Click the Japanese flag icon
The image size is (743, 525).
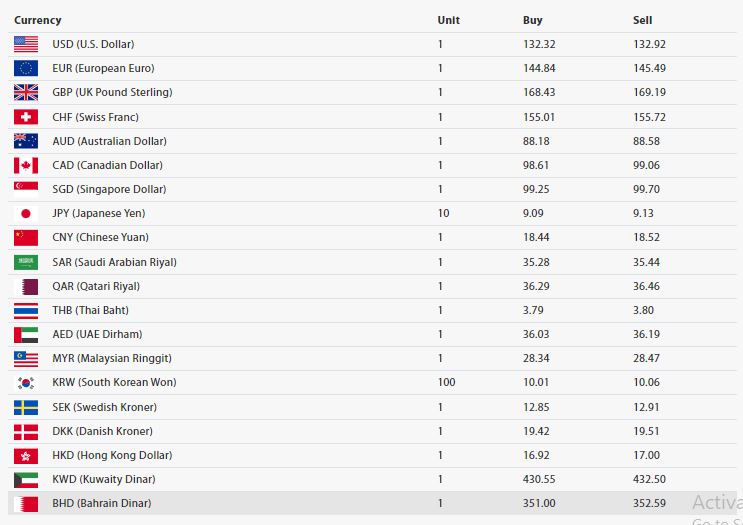[x=26, y=213]
